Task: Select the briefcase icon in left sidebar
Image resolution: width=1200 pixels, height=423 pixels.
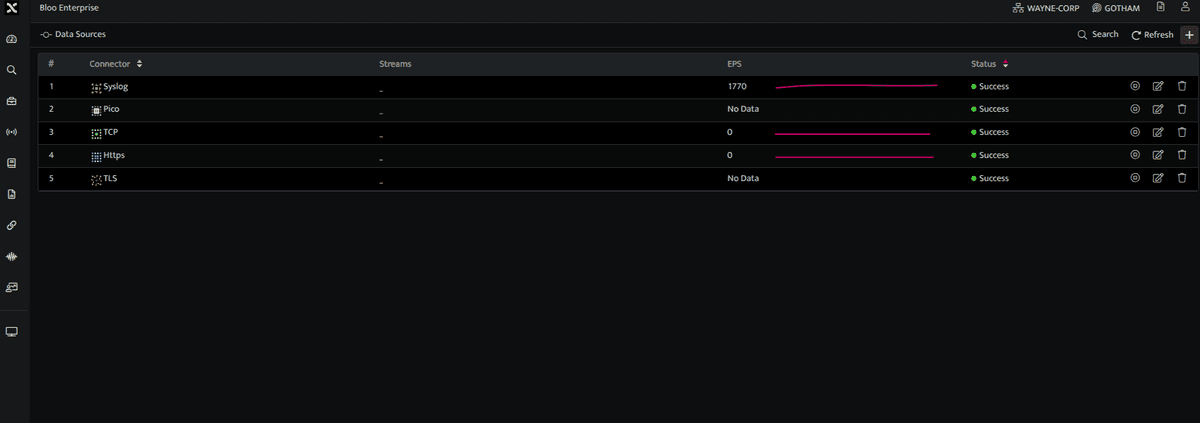Action: click(x=12, y=101)
